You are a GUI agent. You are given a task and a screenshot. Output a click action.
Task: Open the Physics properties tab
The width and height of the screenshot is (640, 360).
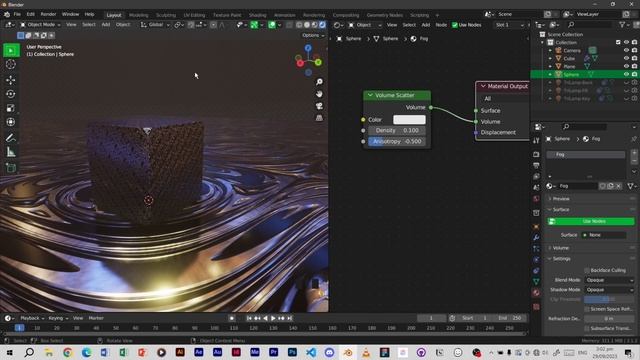tap(536, 260)
